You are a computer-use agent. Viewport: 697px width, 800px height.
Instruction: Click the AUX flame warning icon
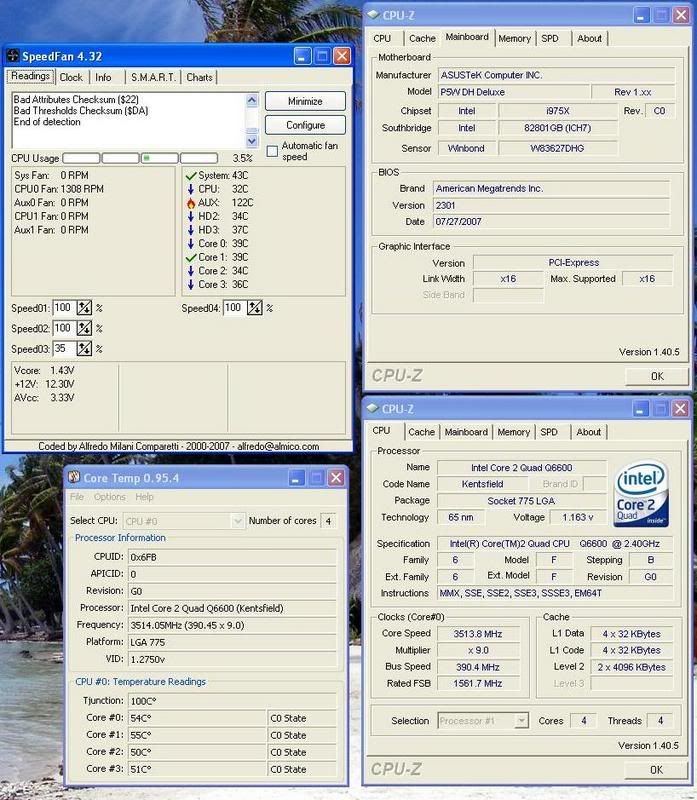click(x=191, y=203)
